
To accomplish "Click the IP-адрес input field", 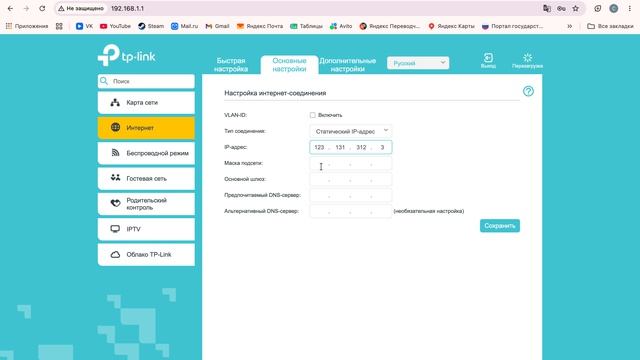I will tap(351, 147).
